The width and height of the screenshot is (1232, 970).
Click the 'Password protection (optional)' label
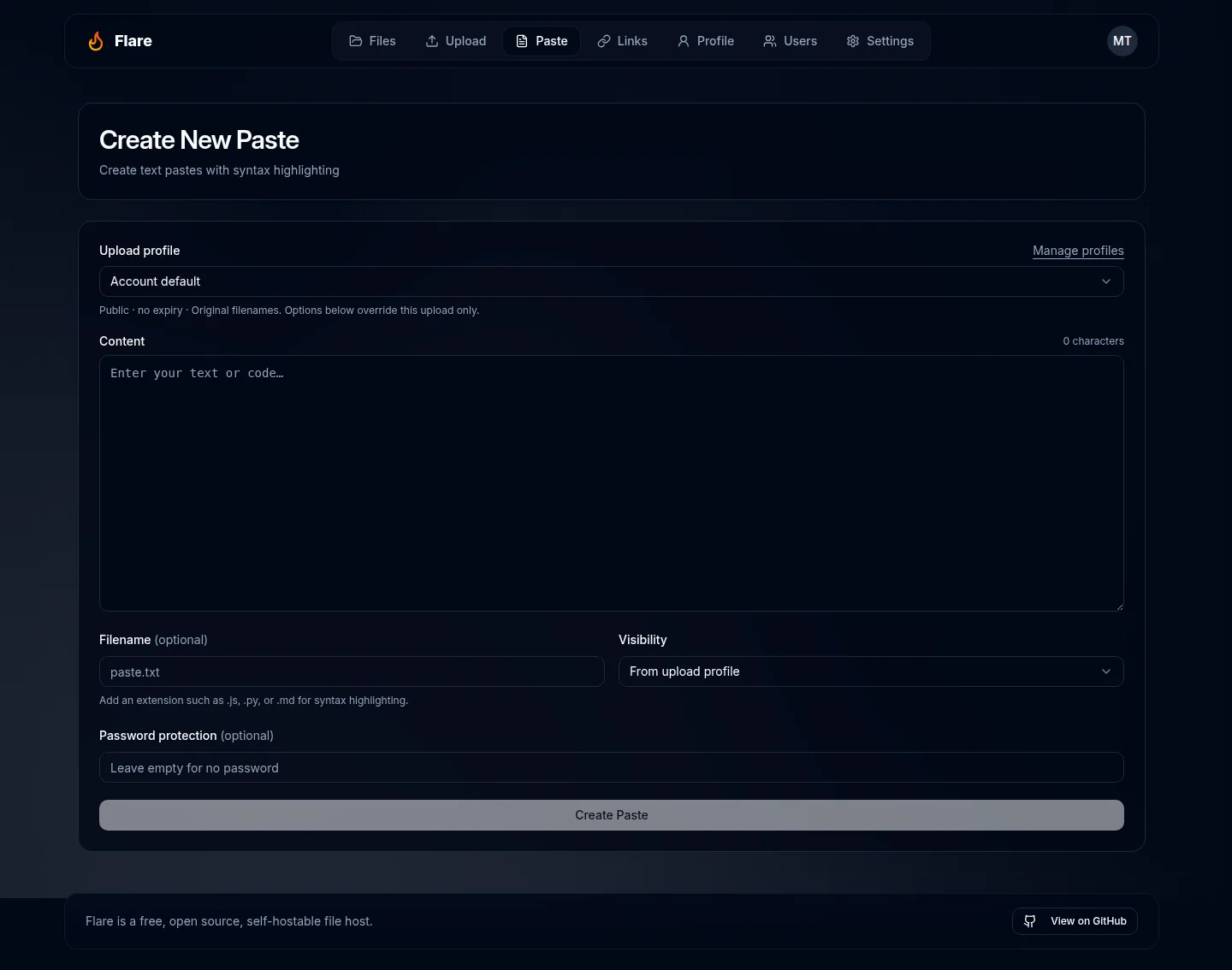coord(187,736)
